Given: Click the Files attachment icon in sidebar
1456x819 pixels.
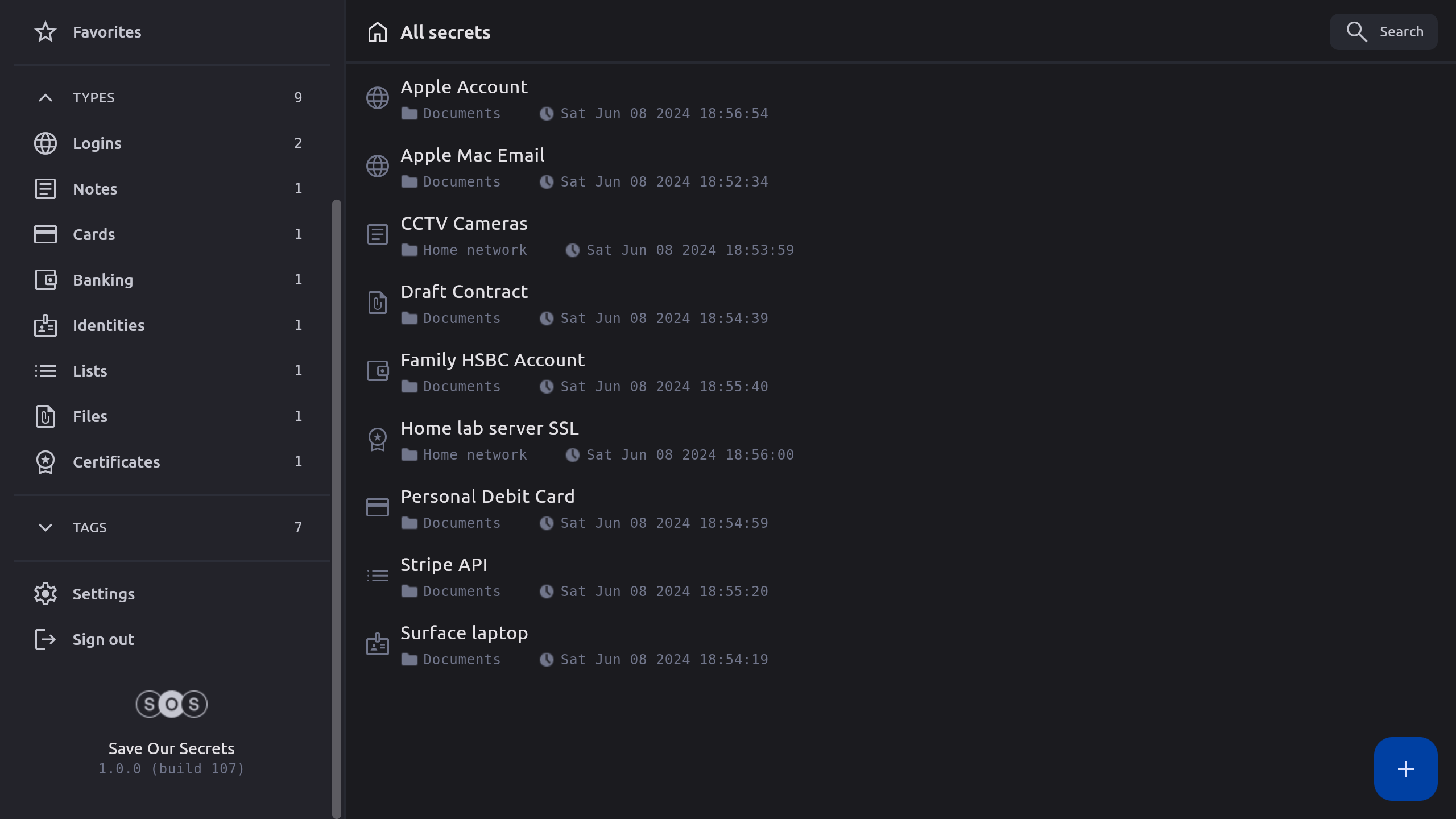Looking at the screenshot, I should 45,416.
